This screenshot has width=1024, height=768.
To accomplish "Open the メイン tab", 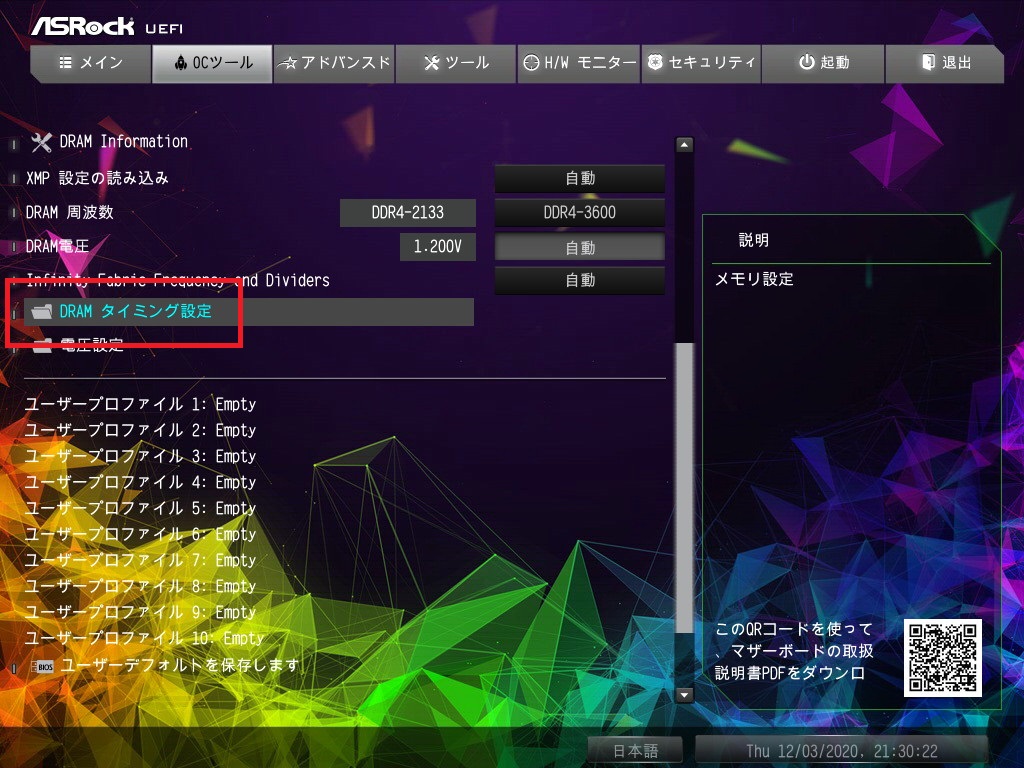I will [91, 63].
